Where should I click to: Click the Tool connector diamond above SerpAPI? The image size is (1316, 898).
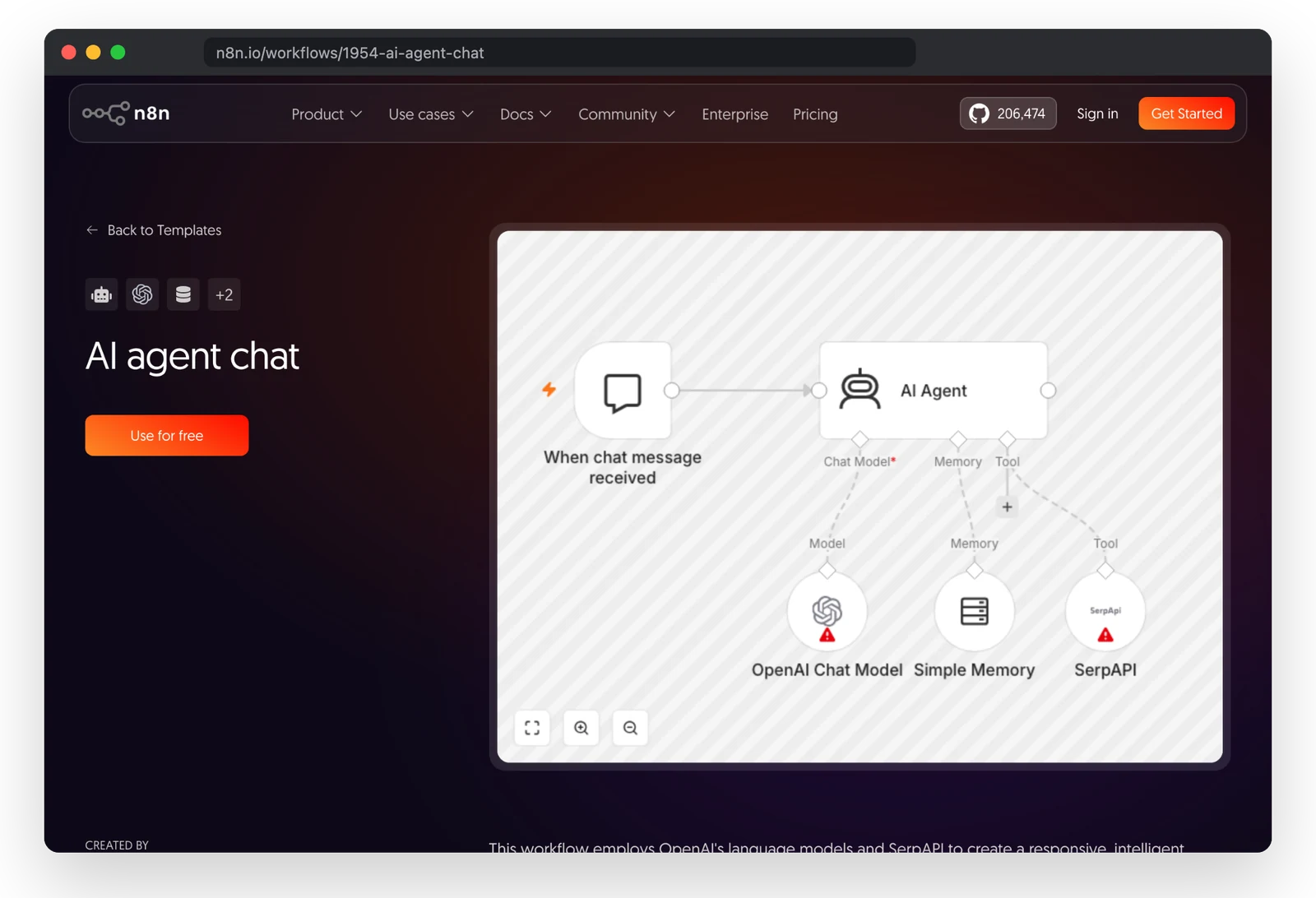tap(1105, 570)
